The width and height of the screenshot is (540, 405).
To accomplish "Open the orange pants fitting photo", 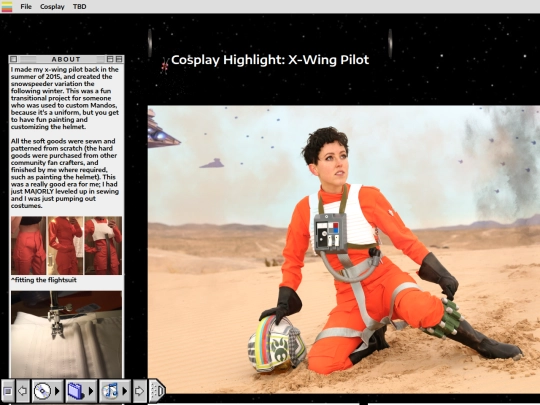I will coord(28,246).
